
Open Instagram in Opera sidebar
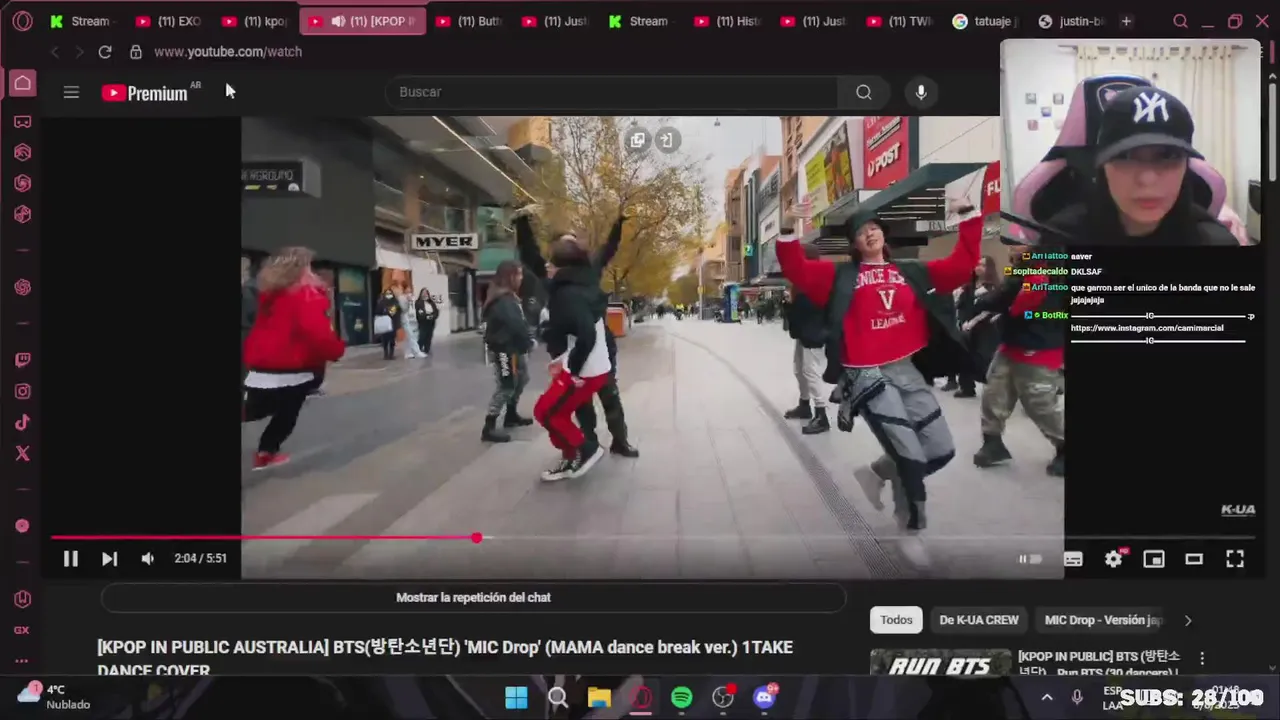pyautogui.click(x=22, y=392)
